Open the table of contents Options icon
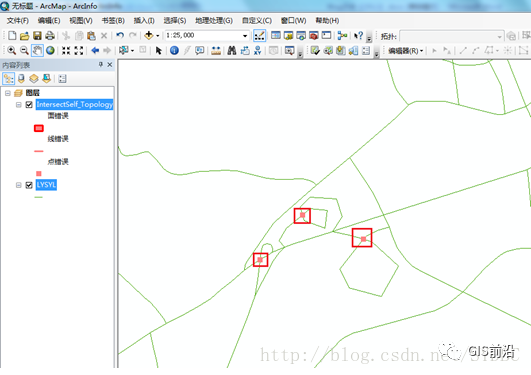 pyautogui.click(x=62, y=79)
